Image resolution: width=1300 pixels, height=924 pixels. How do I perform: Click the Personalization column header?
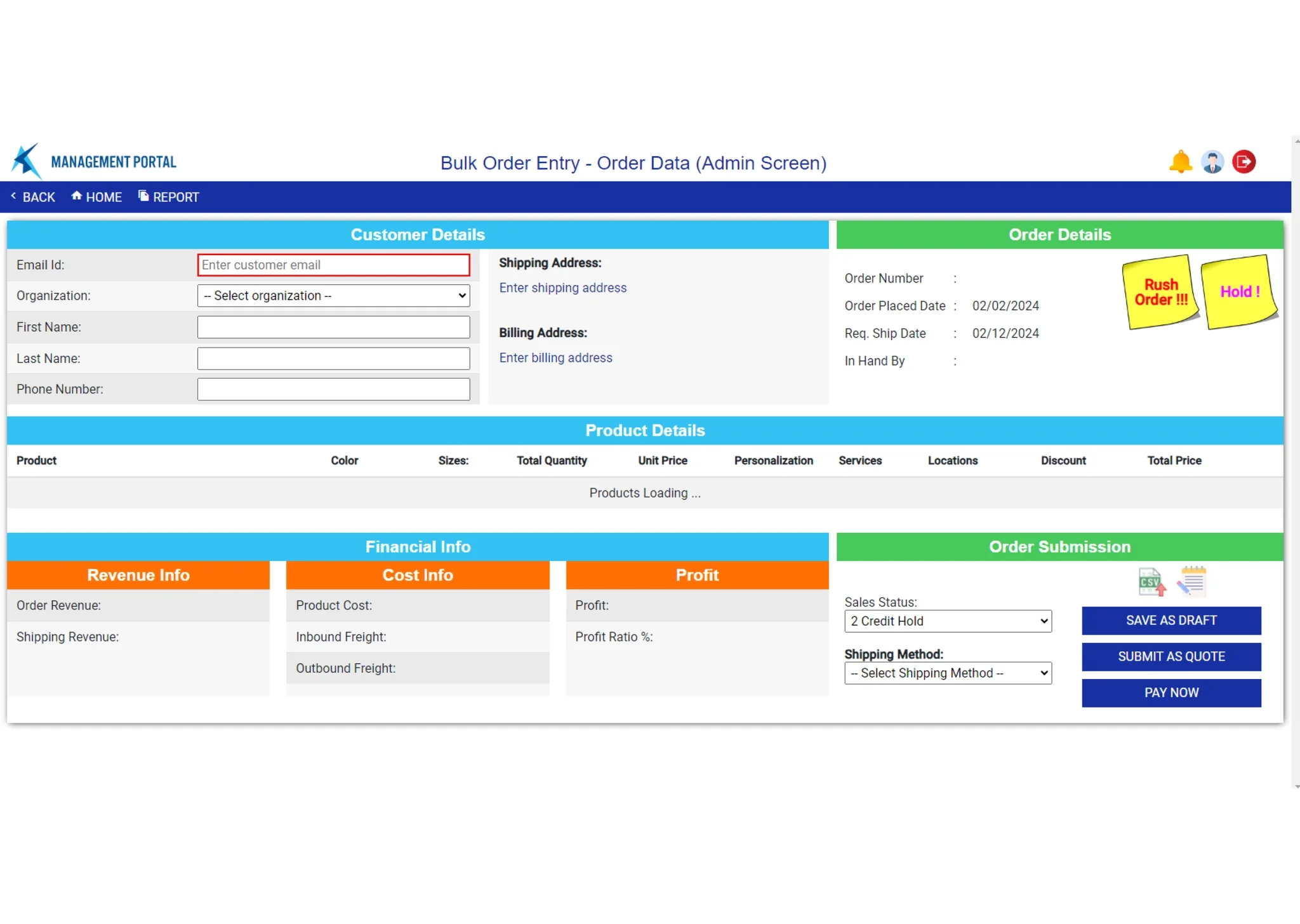click(x=774, y=461)
